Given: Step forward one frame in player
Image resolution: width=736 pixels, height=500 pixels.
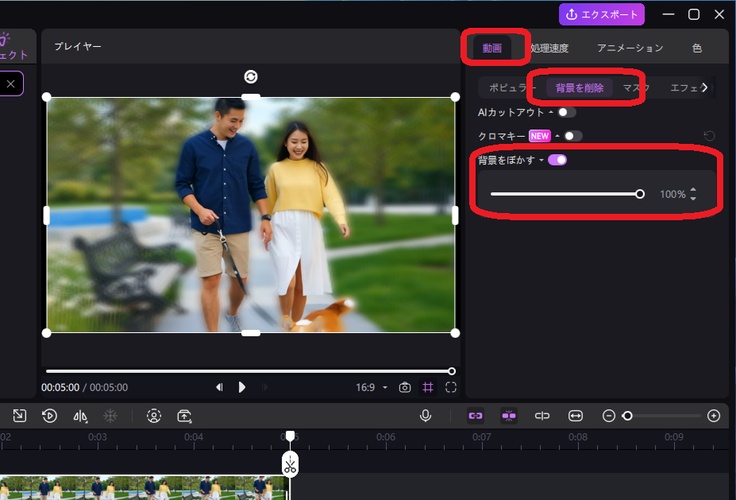Looking at the screenshot, I should tap(265, 387).
